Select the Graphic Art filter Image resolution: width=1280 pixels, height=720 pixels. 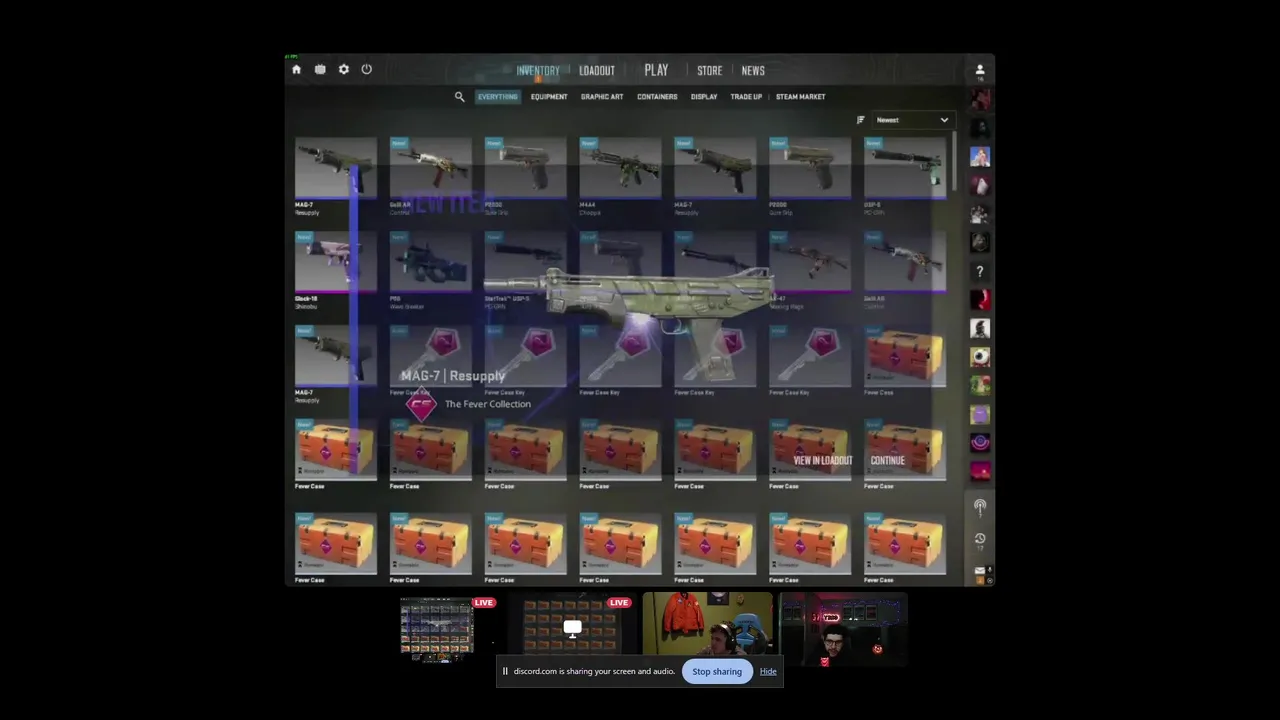pos(602,97)
